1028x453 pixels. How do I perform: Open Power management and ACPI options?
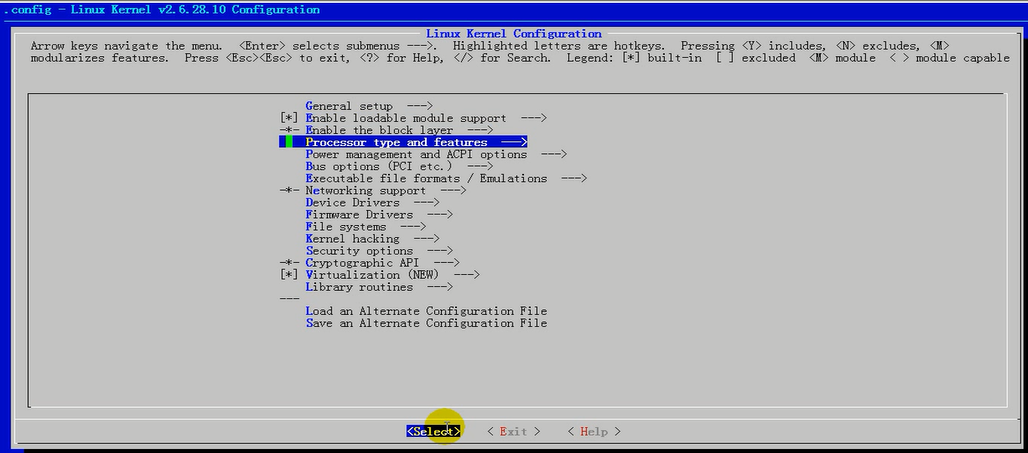(x=436, y=155)
